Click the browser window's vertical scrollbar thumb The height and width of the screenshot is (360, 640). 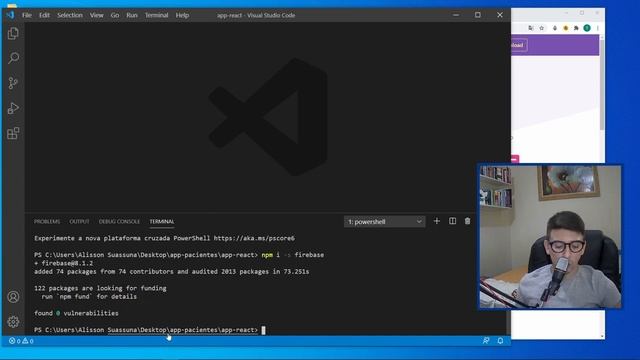(602, 86)
